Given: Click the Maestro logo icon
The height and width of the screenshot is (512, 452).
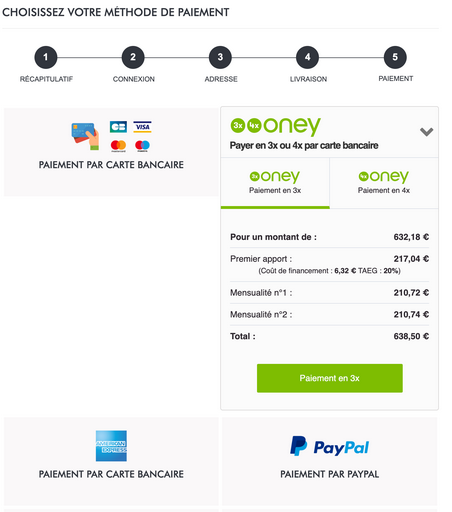Looking at the screenshot, I should coord(142,146).
